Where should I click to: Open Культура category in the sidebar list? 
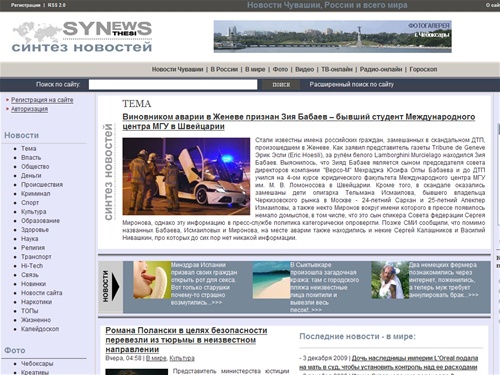click(x=34, y=211)
